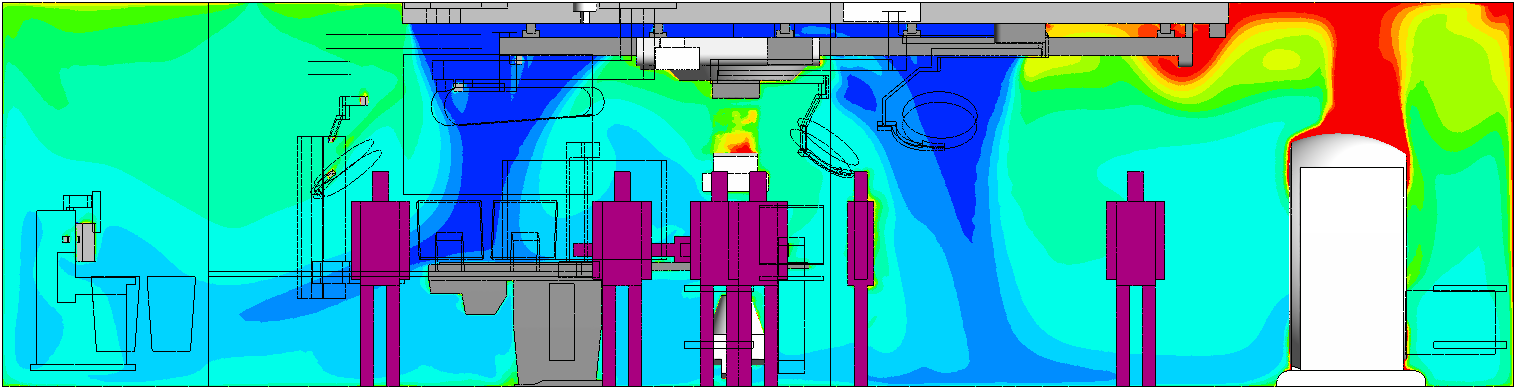This screenshot has height=388, width=1516.
Task: Select the gray ceiling plenum block at top
Action: coord(815,13)
